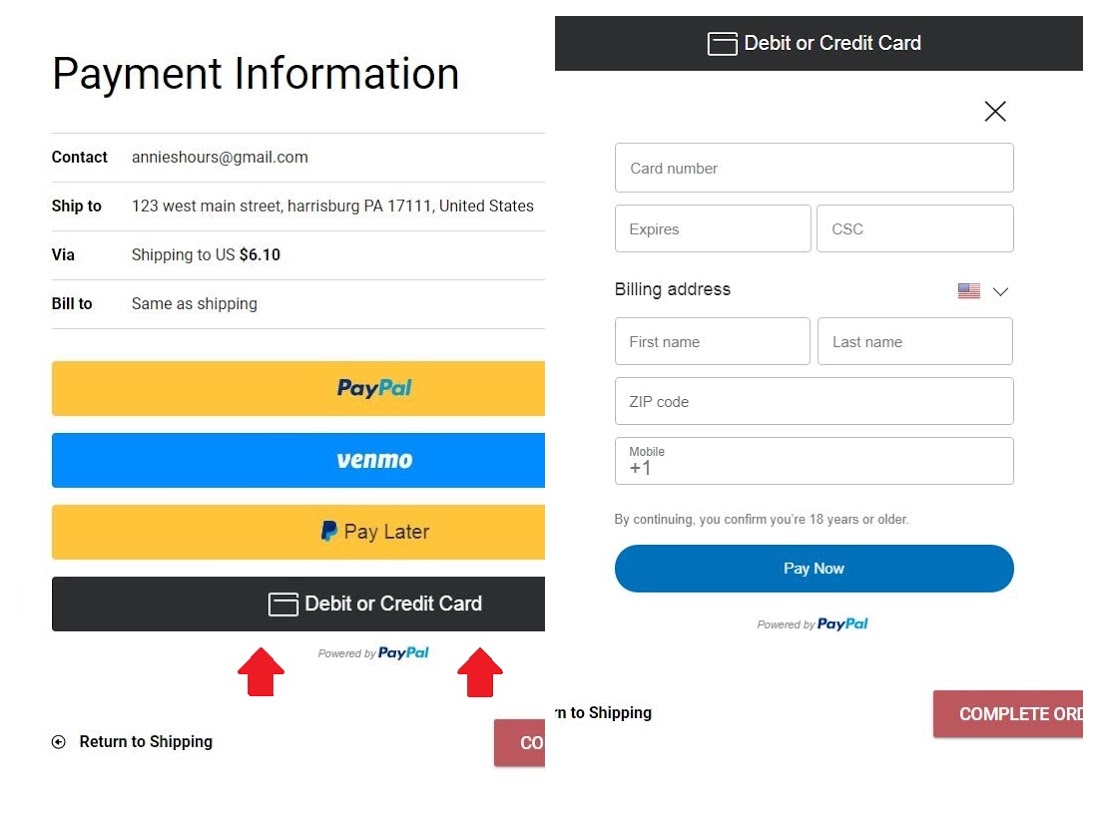Viewport: 1099px width, 825px height.
Task: Click the PayPal P logo on Pay Later
Action: [x=329, y=531]
